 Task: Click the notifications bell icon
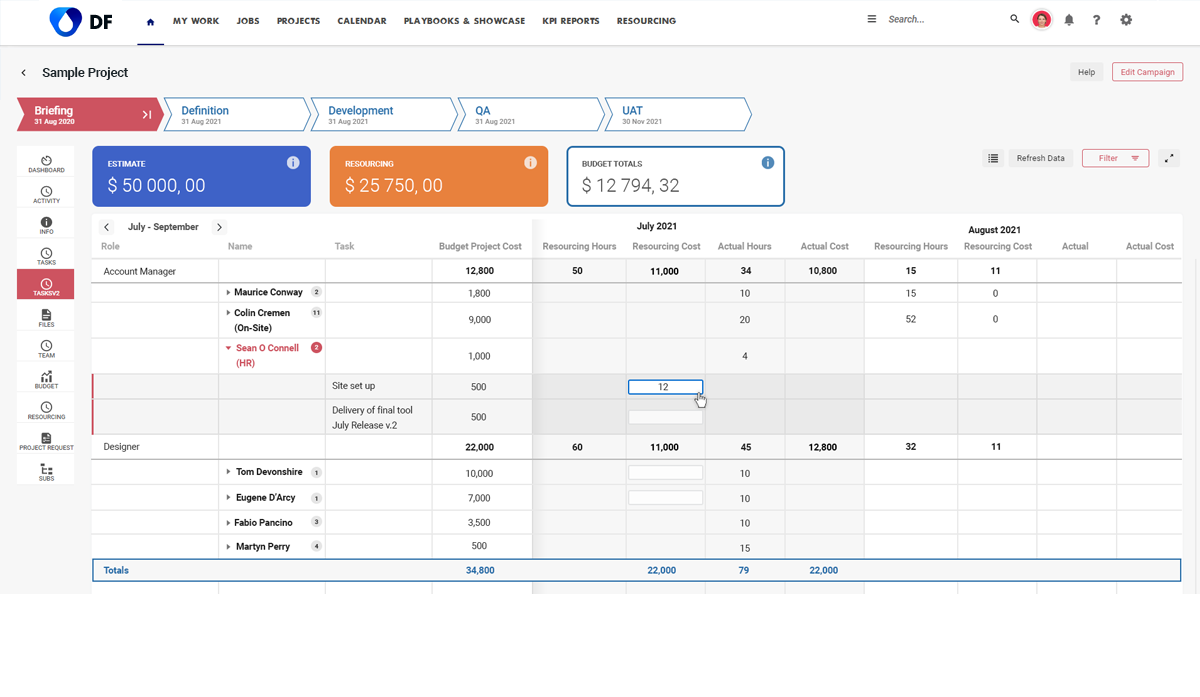point(1069,19)
